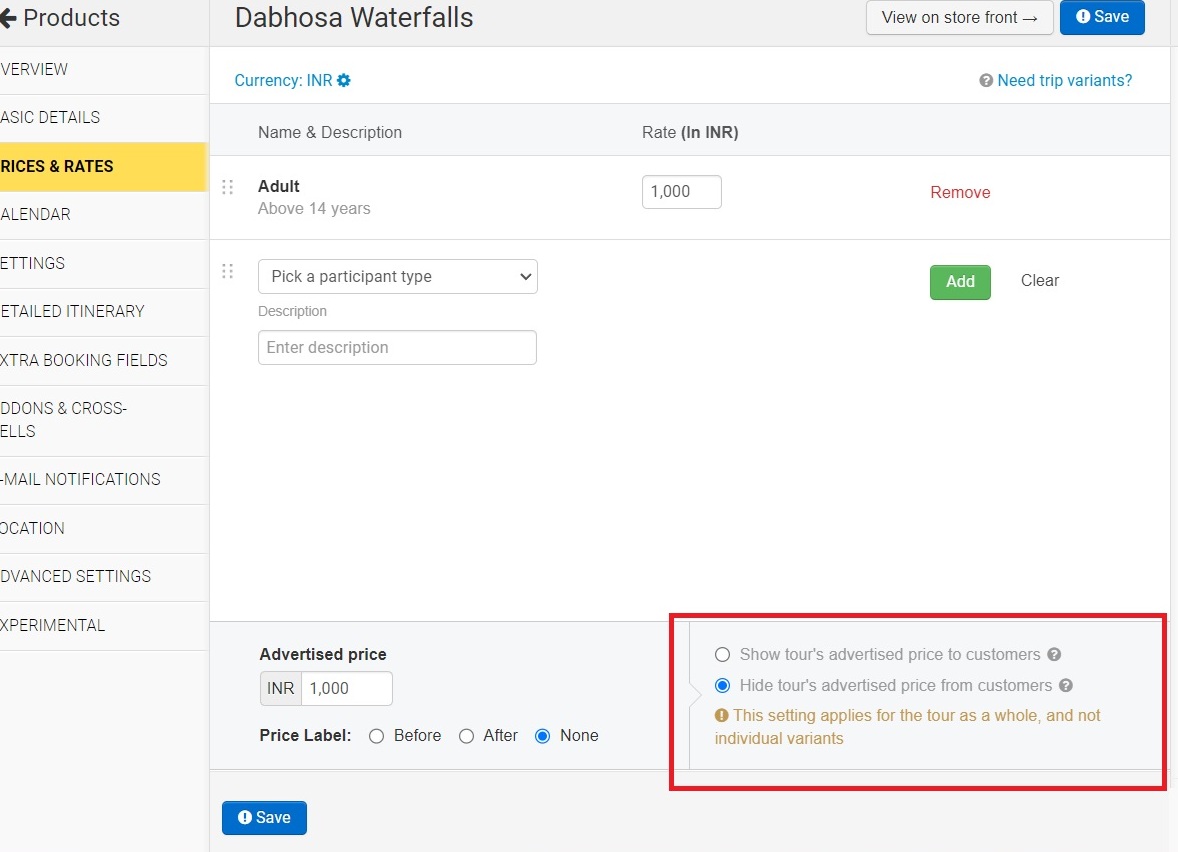Open currency settings gear icon
This screenshot has height=852, width=1178.
344,81
